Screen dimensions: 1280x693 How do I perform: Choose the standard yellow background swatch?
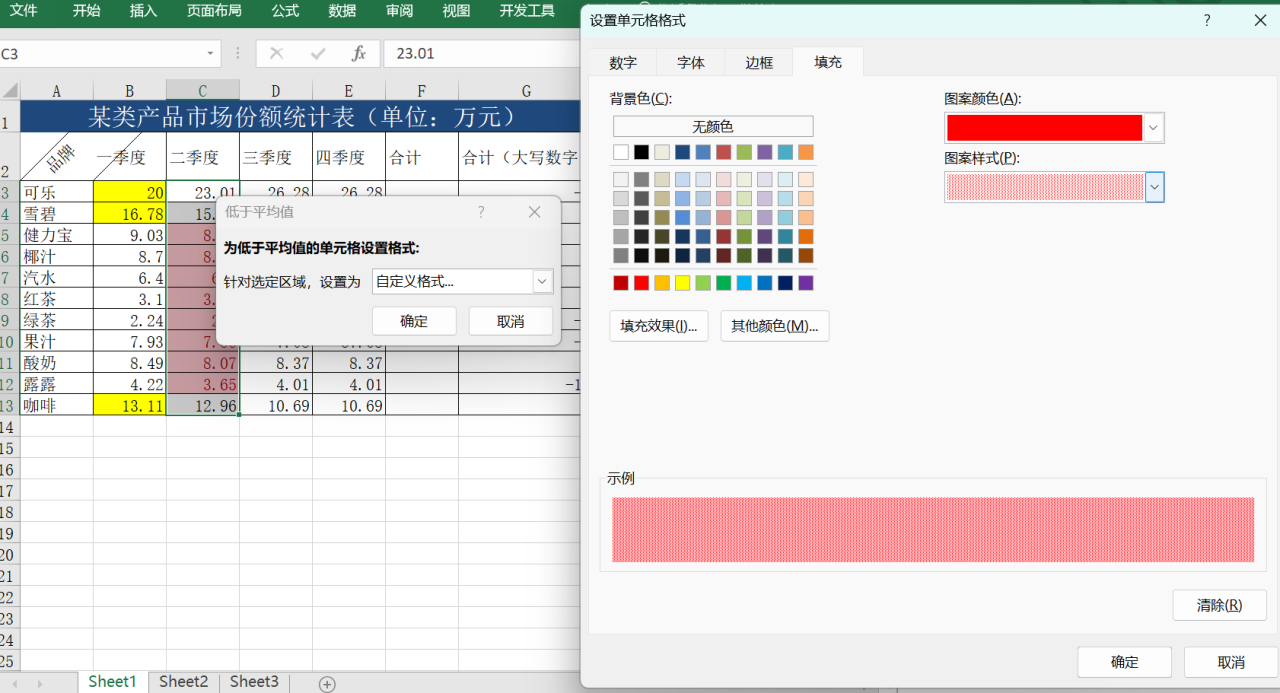coord(683,283)
